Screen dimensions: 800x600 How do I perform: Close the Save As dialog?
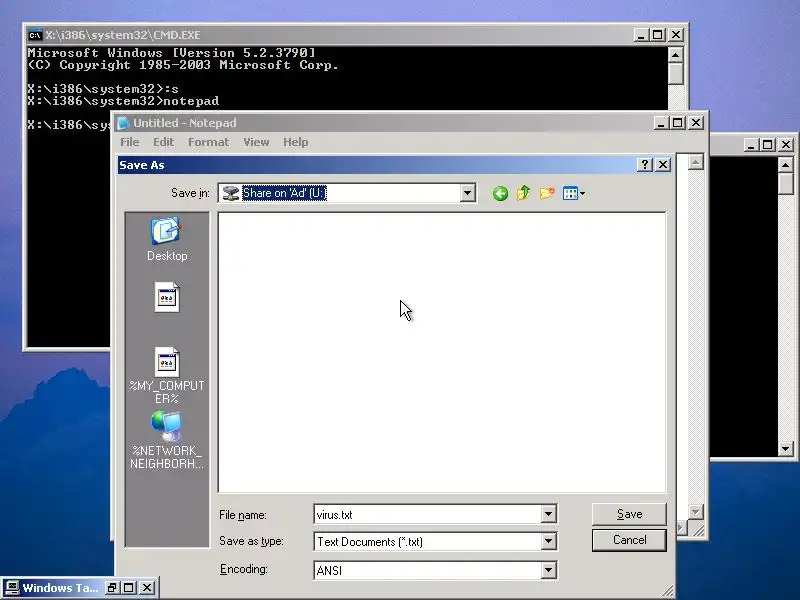(x=663, y=164)
